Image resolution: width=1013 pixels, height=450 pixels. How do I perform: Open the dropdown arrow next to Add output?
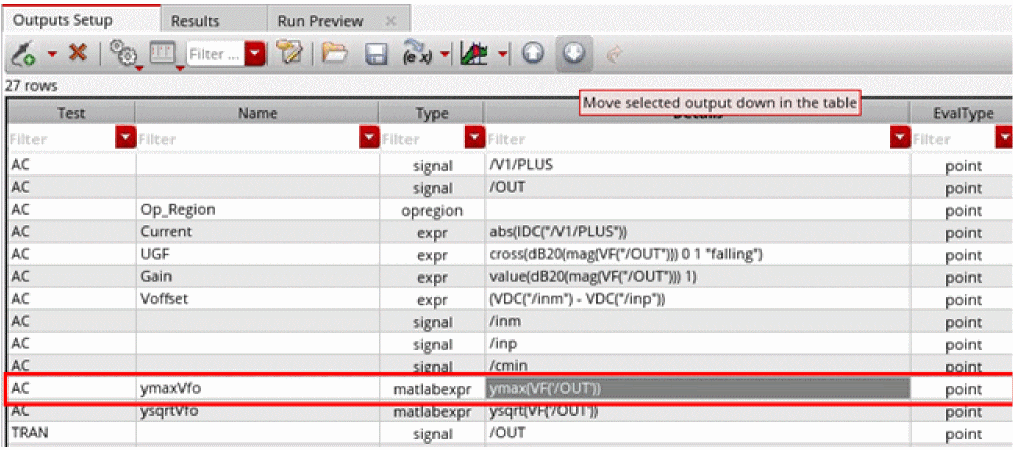(x=52, y=54)
